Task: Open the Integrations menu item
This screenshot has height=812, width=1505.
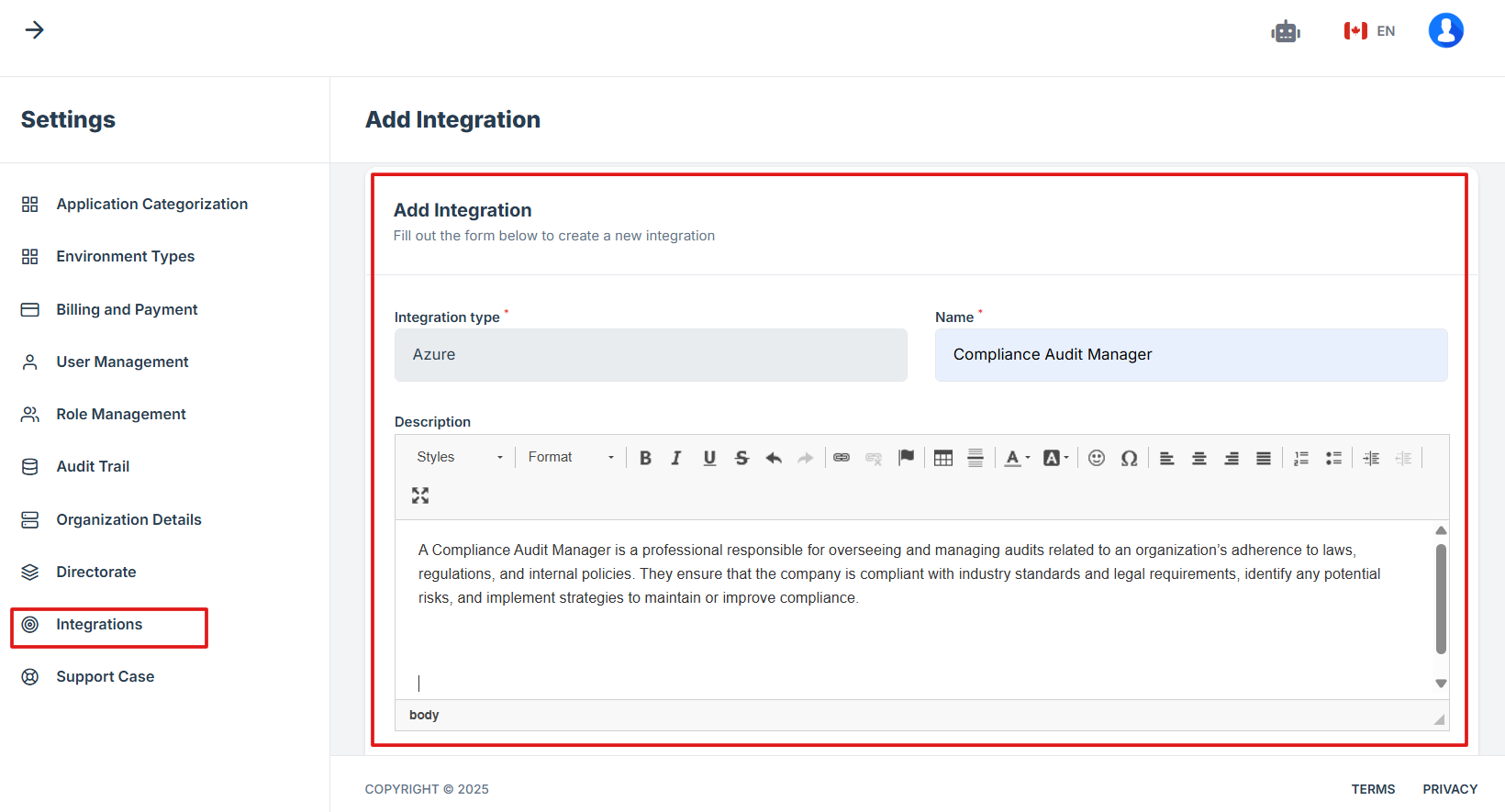Action: click(x=99, y=625)
